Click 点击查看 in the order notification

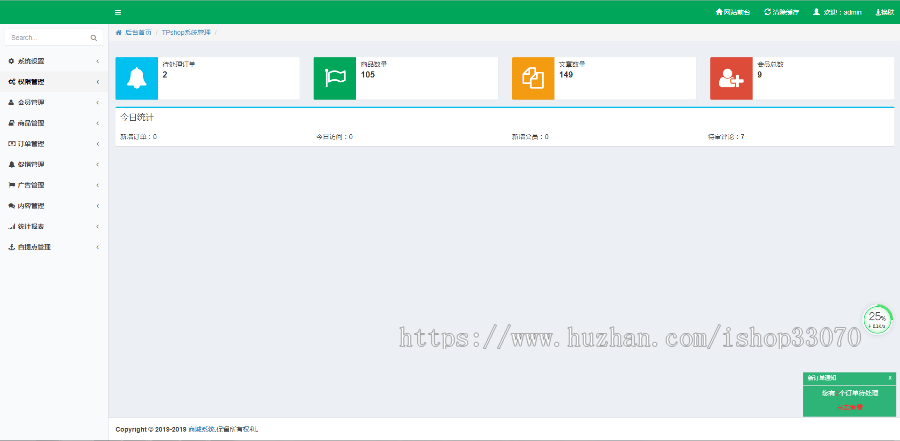click(849, 407)
